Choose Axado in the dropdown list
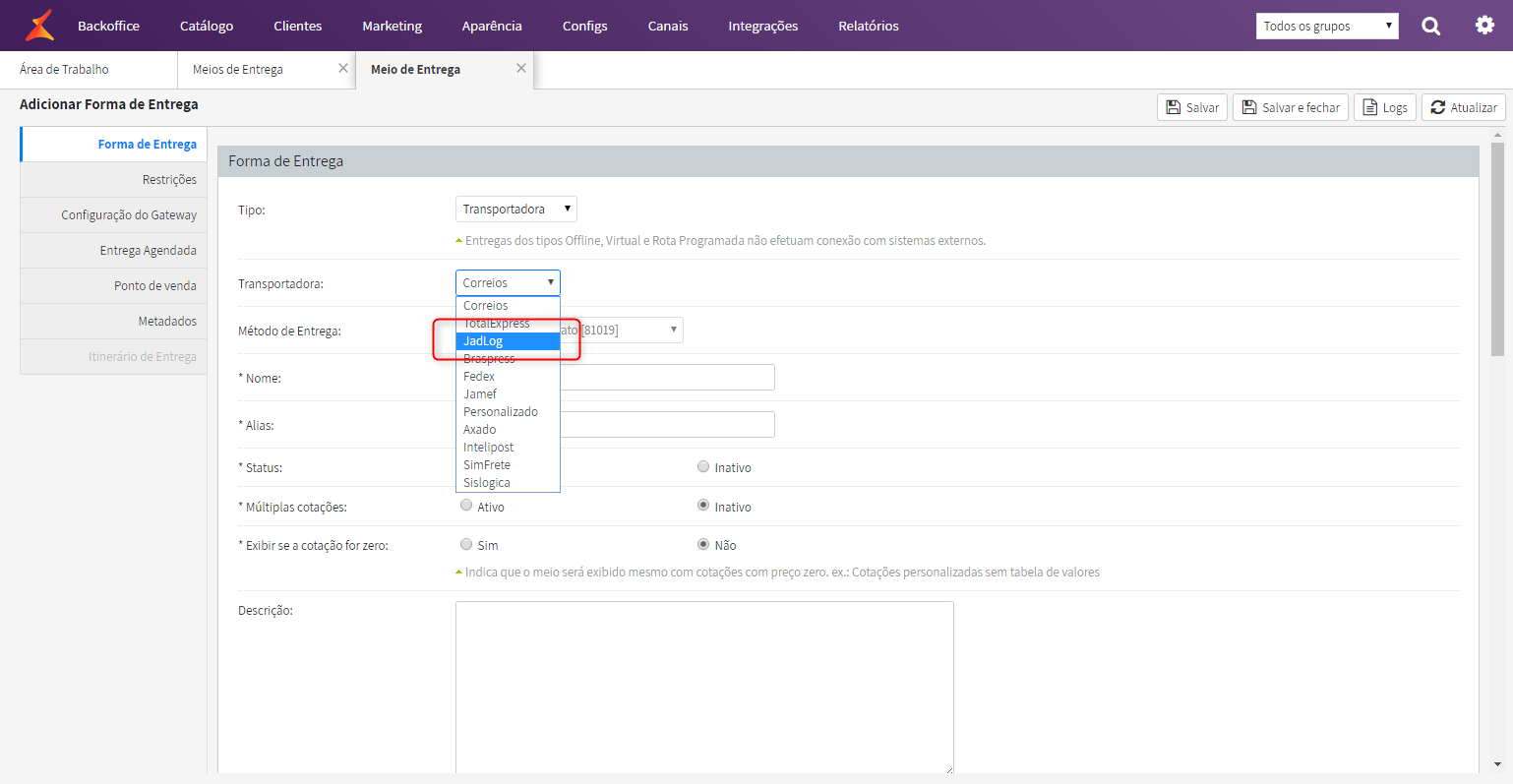 click(x=508, y=430)
